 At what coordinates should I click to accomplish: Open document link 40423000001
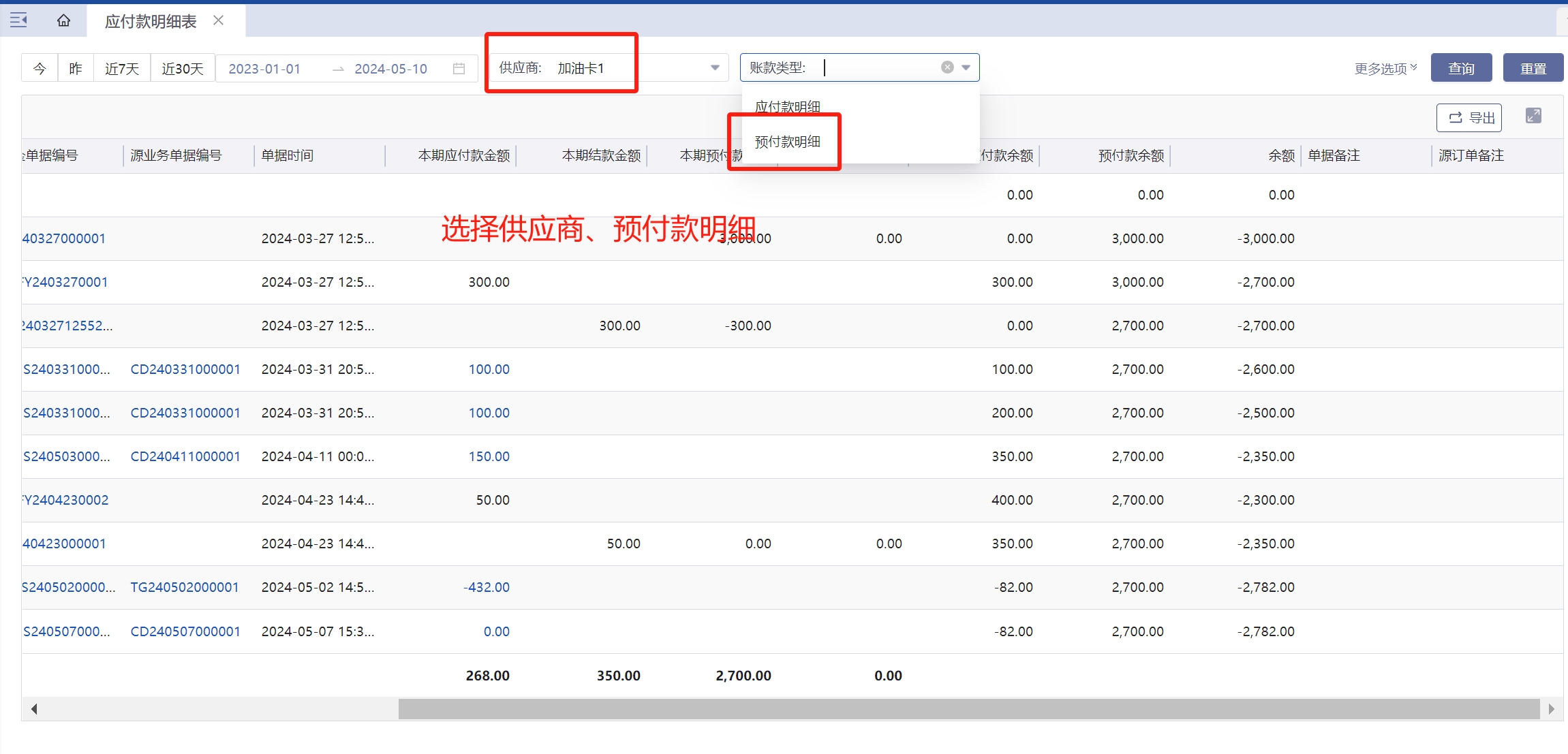click(64, 544)
